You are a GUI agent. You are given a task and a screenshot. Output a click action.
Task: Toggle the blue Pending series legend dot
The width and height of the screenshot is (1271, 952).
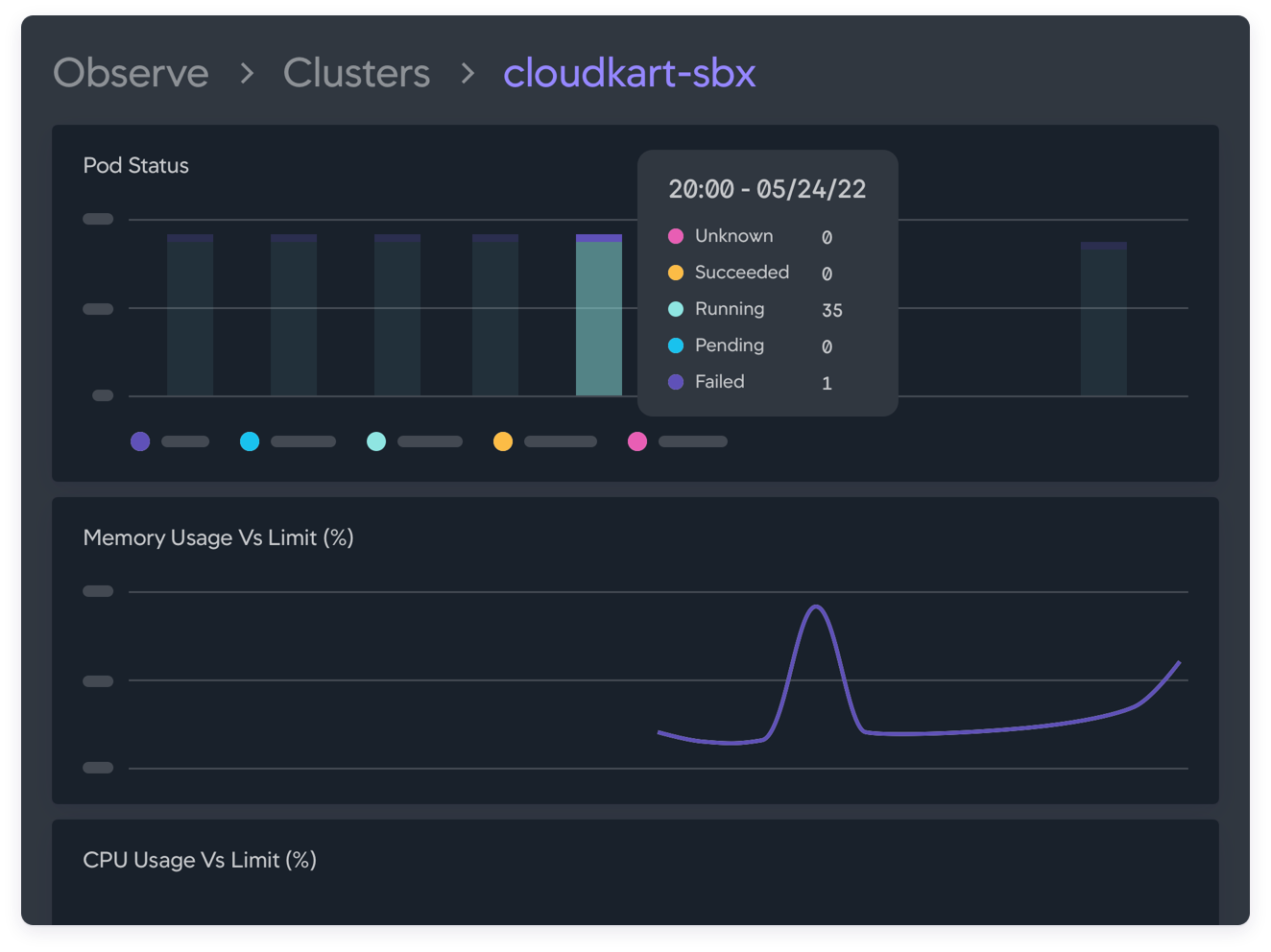tap(250, 441)
